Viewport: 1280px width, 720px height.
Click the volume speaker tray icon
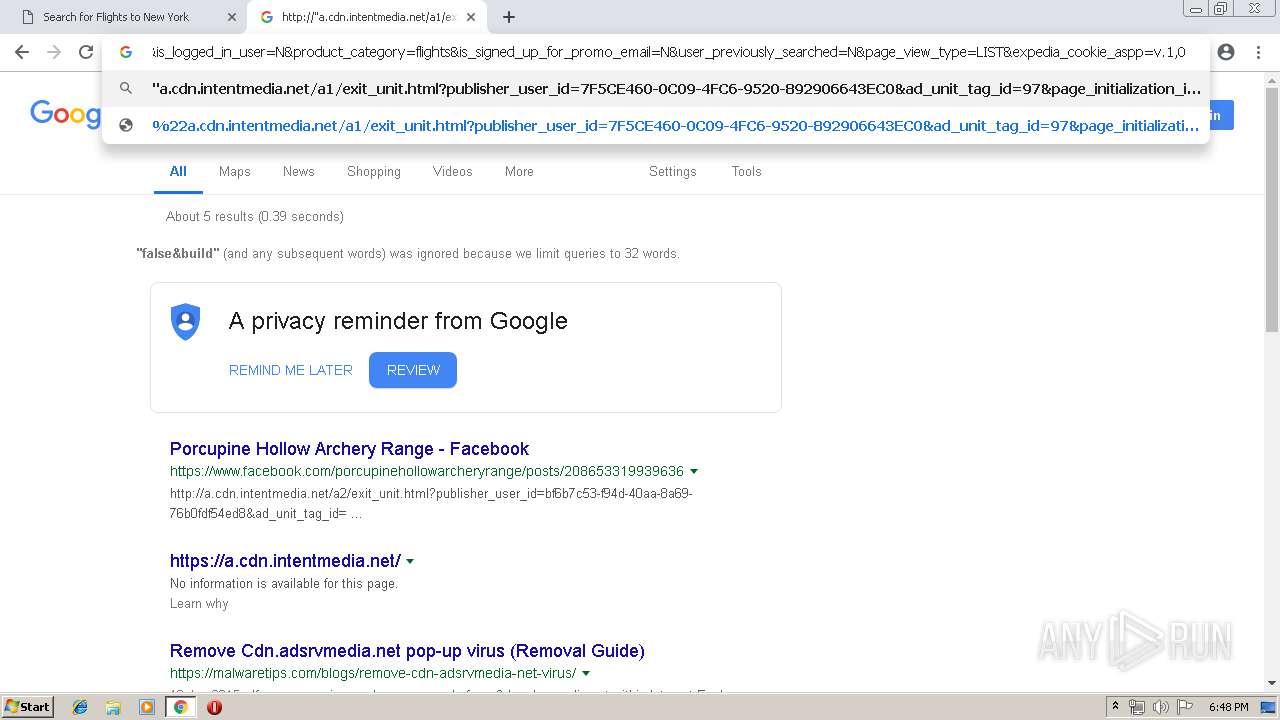click(1160, 707)
